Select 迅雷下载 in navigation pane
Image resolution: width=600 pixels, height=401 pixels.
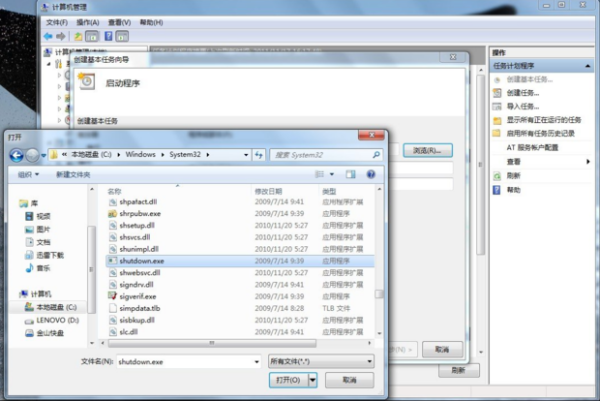pyautogui.click(x=44, y=255)
